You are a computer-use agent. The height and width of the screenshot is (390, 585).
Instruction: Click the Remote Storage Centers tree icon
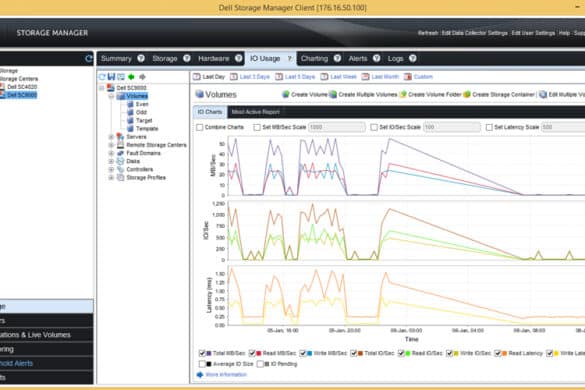pyautogui.click(x=120, y=145)
